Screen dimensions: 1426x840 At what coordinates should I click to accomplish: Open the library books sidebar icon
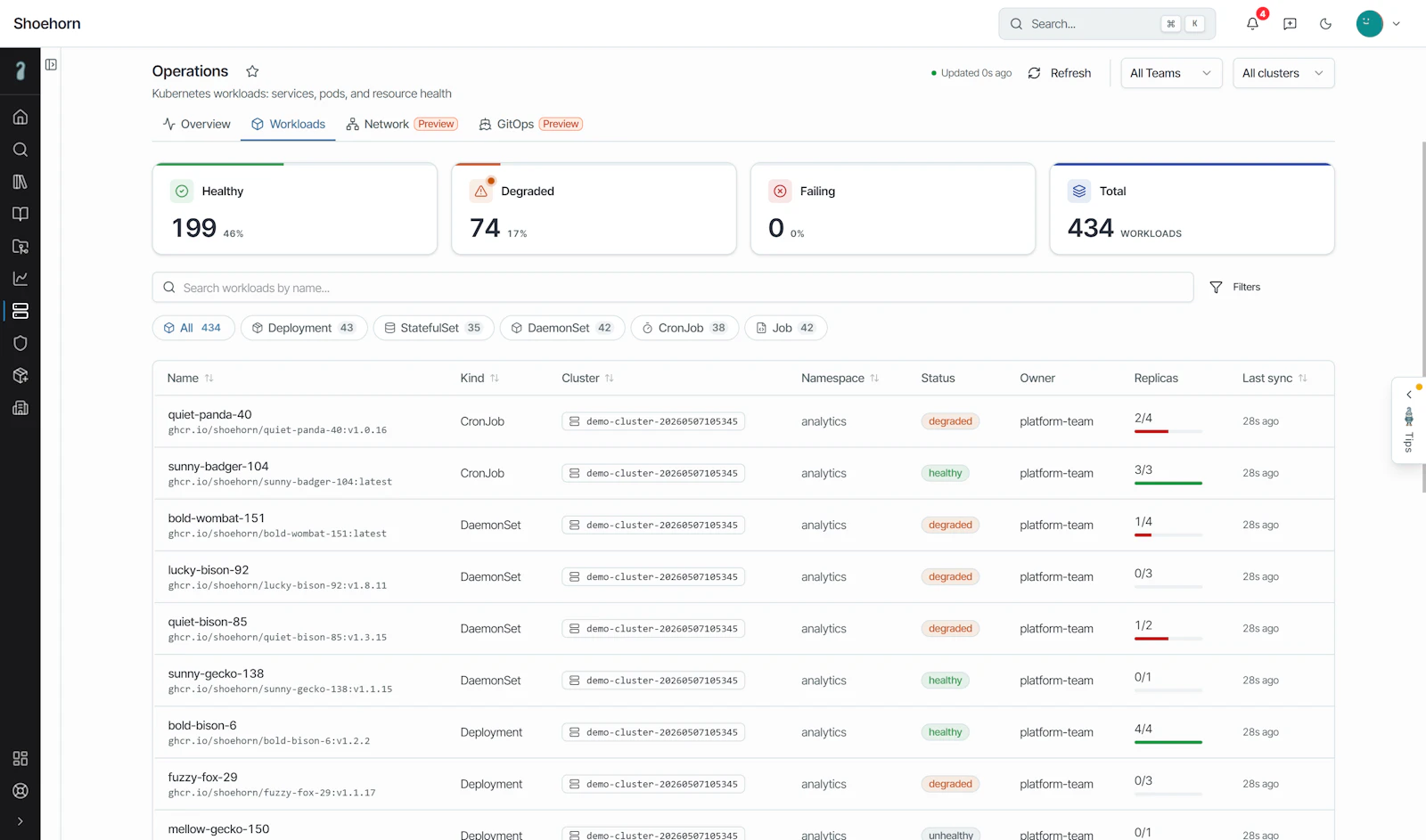pos(20,182)
